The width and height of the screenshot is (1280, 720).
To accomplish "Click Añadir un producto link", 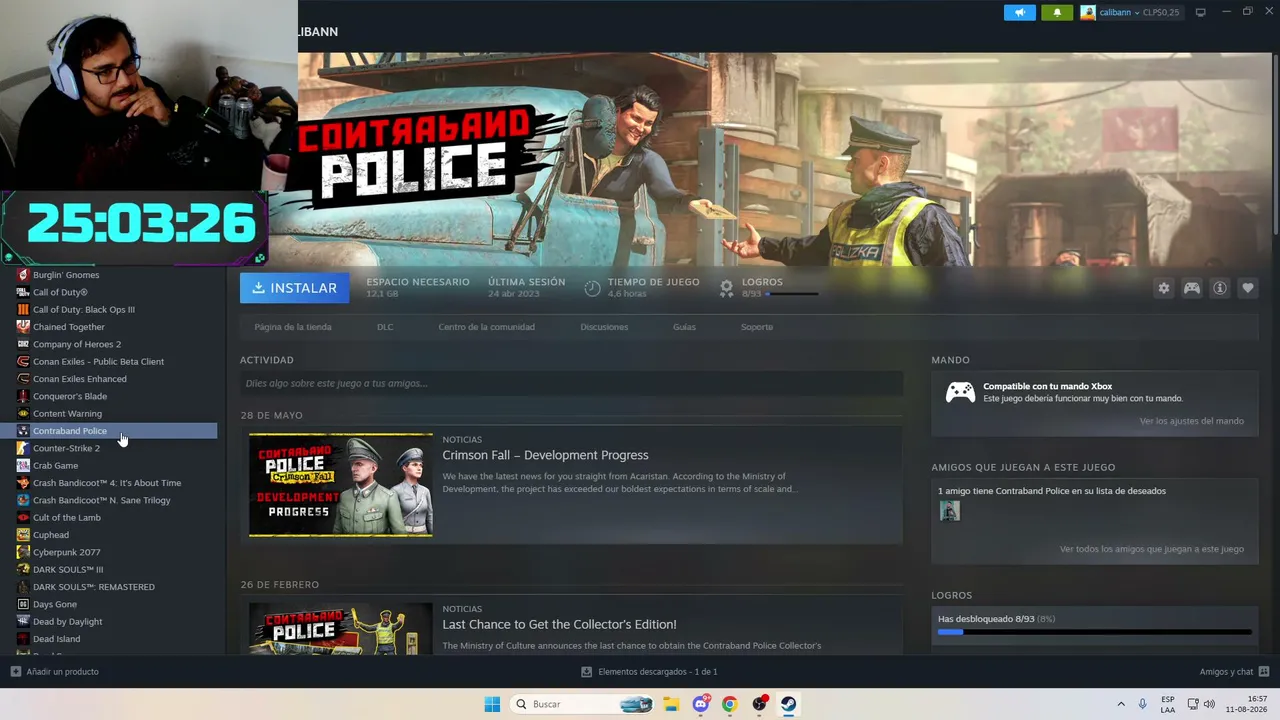I will pos(63,672).
